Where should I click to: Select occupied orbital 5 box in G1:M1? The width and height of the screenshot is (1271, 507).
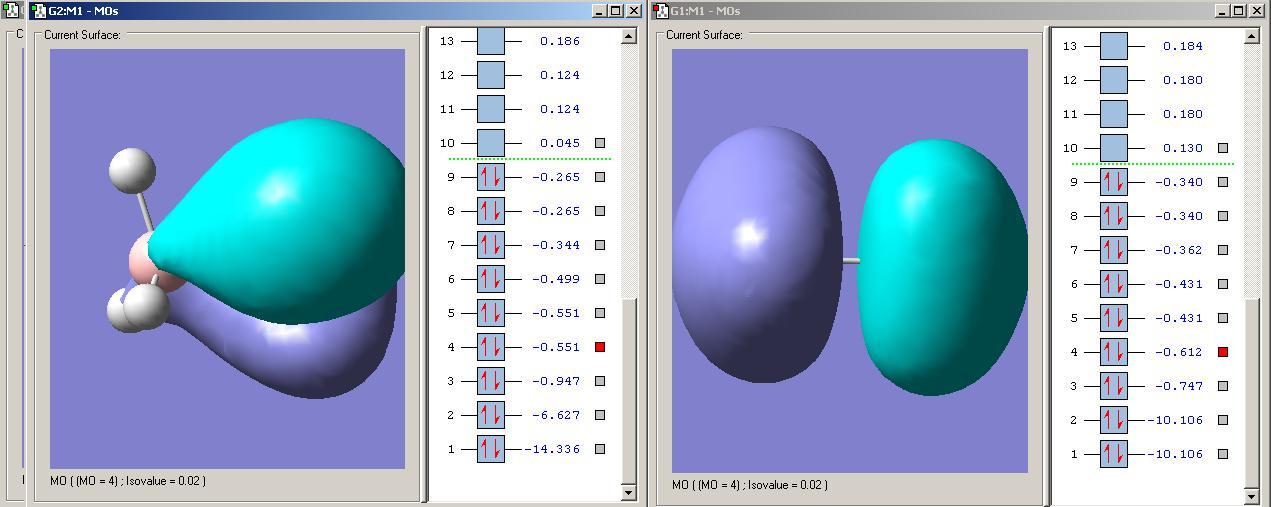click(1114, 318)
